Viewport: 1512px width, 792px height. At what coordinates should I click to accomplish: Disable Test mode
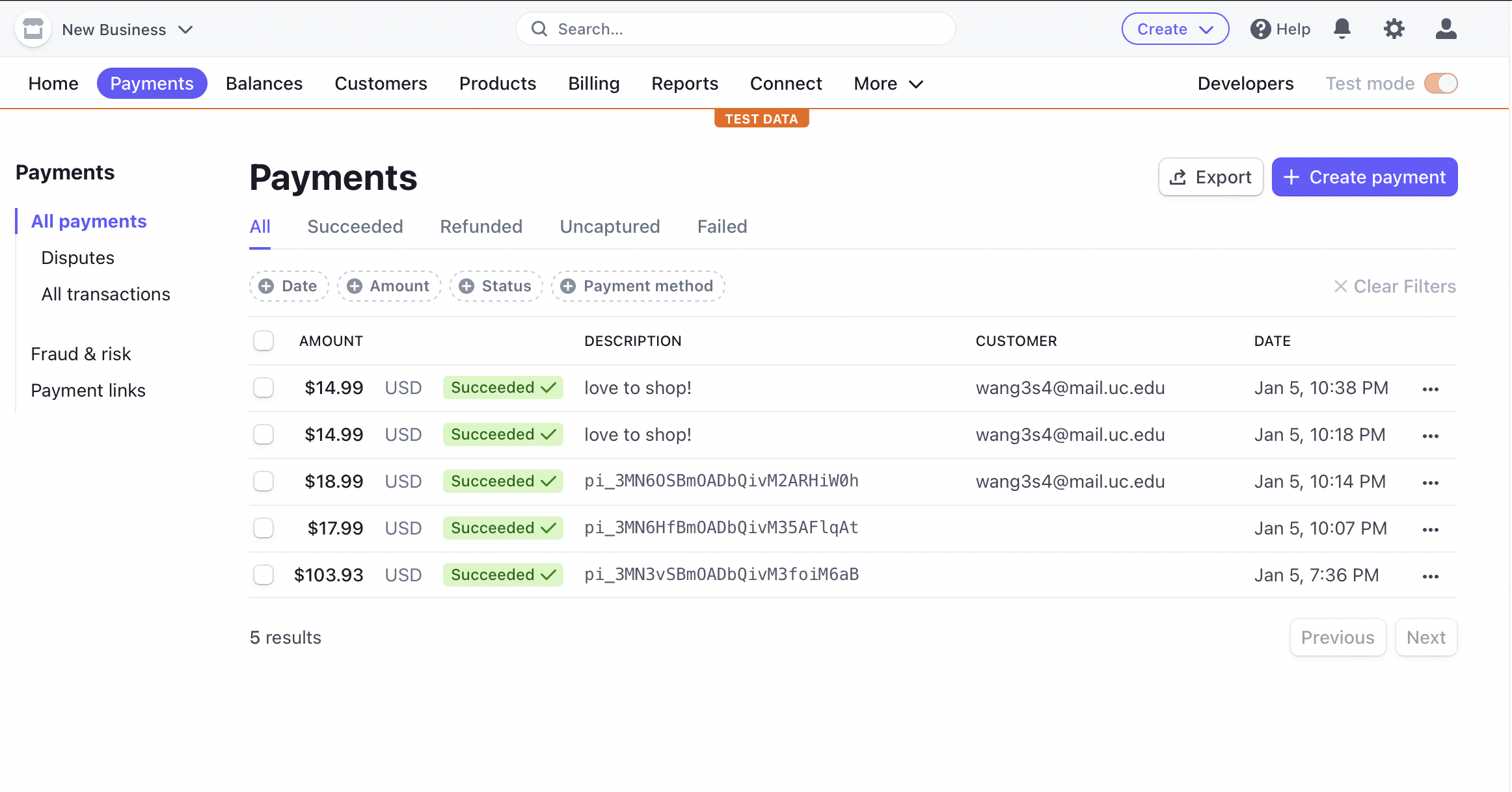click(x=1440, y=83)
